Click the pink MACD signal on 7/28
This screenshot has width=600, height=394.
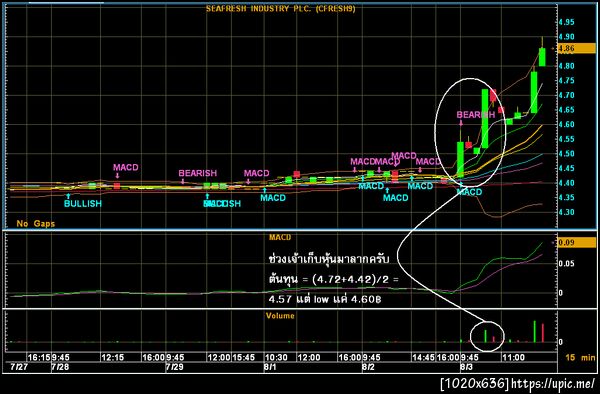tap(126, 168)
